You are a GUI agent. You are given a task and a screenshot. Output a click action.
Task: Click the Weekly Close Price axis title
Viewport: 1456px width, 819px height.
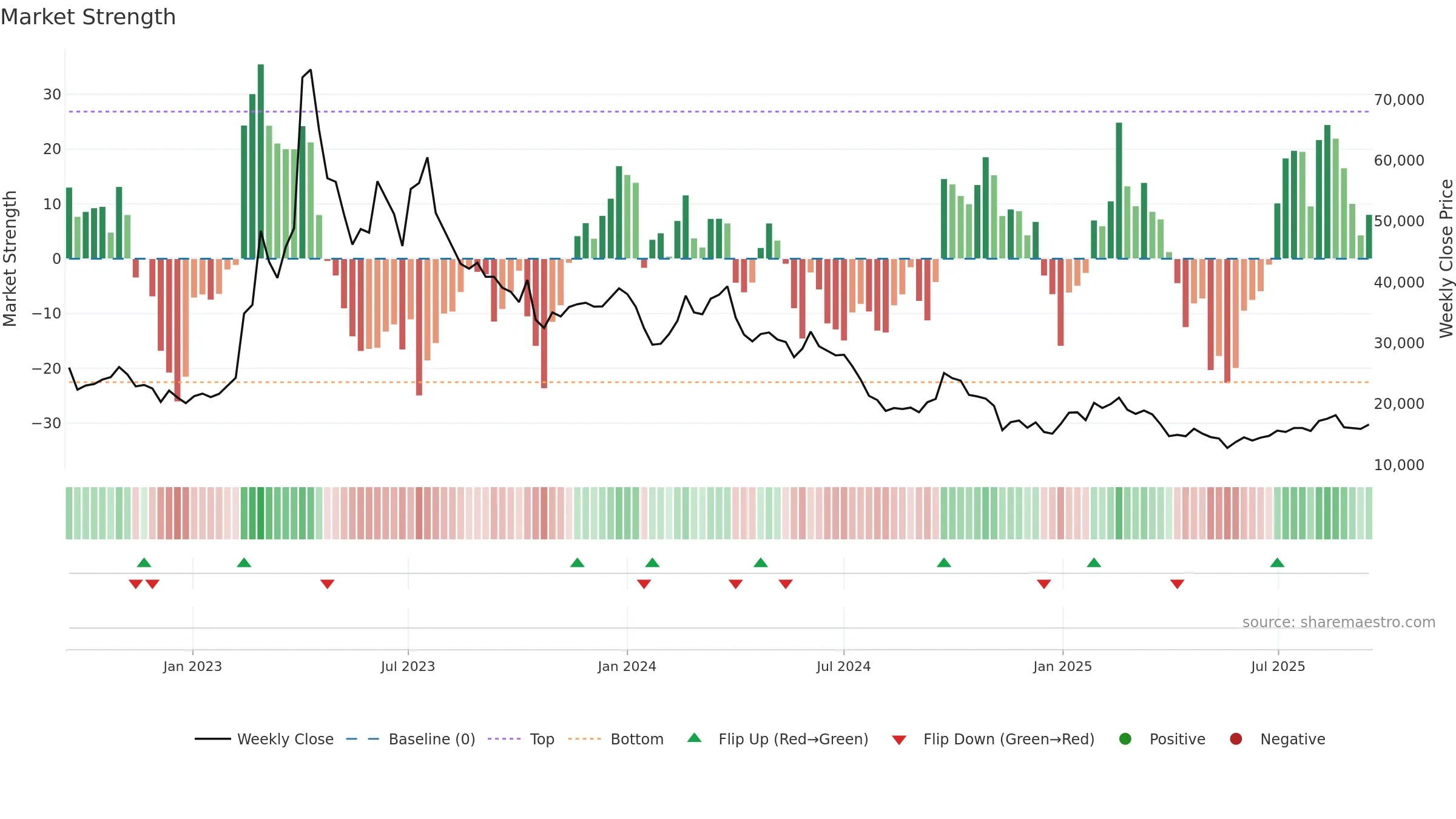(x=1446, y=258)
